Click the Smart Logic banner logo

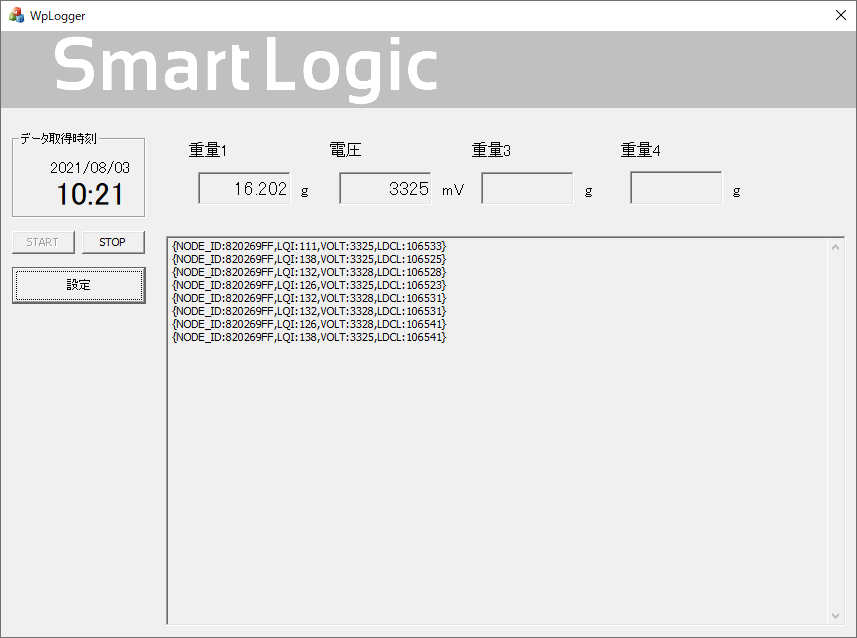coord(246,68)
